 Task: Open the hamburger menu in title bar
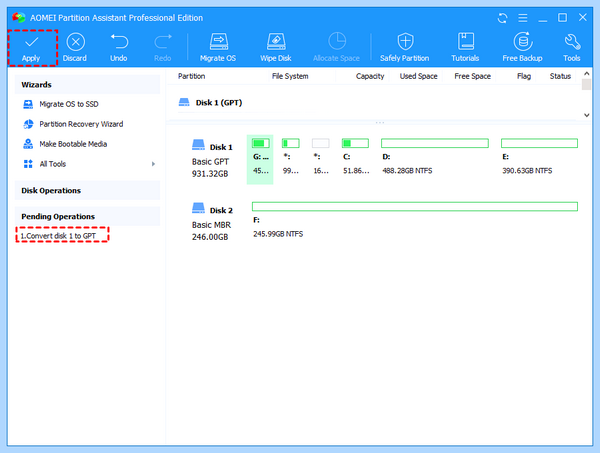(x=523, y=18)
